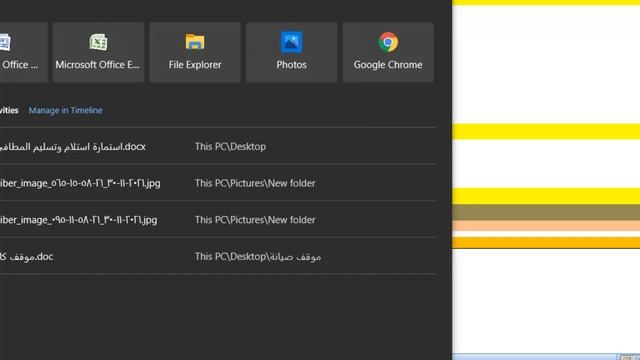Screen dimensions: 640x360
Task: Launch File Explorer folder icon
Action: coord(195,42)
